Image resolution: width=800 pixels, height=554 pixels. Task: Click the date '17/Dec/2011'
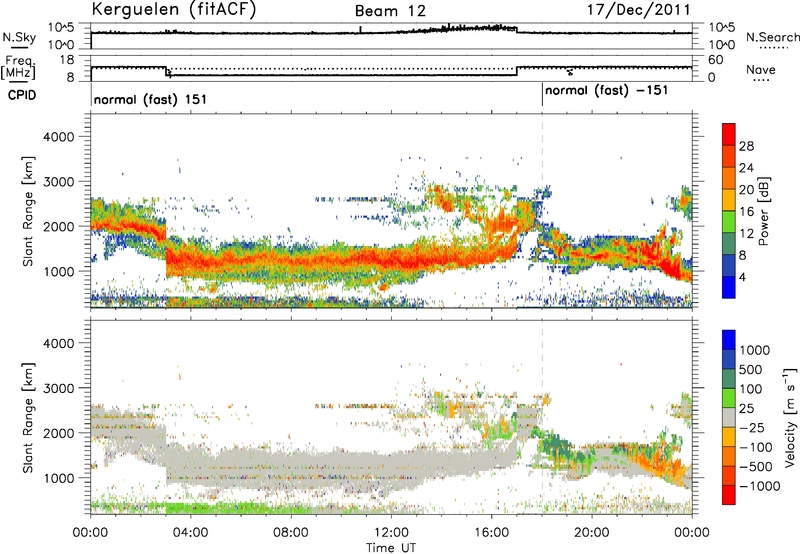[639, 10]
